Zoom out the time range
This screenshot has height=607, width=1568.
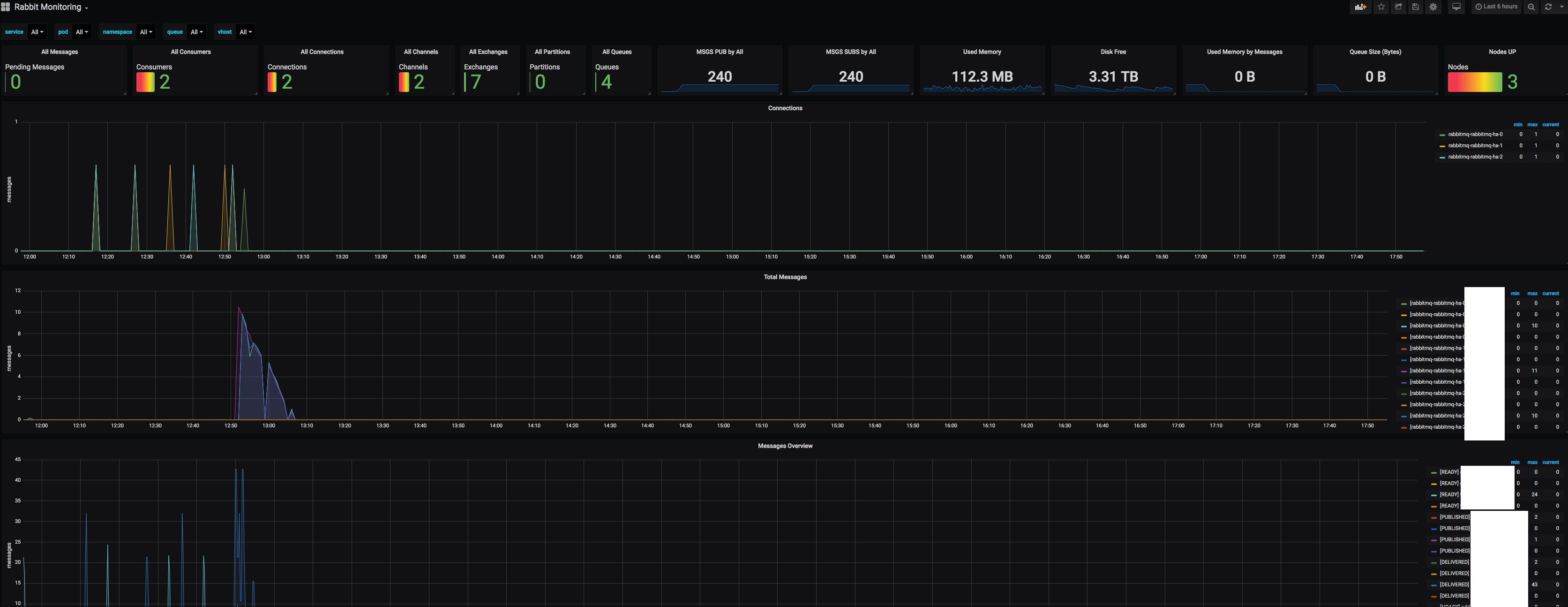point(1531,7)
